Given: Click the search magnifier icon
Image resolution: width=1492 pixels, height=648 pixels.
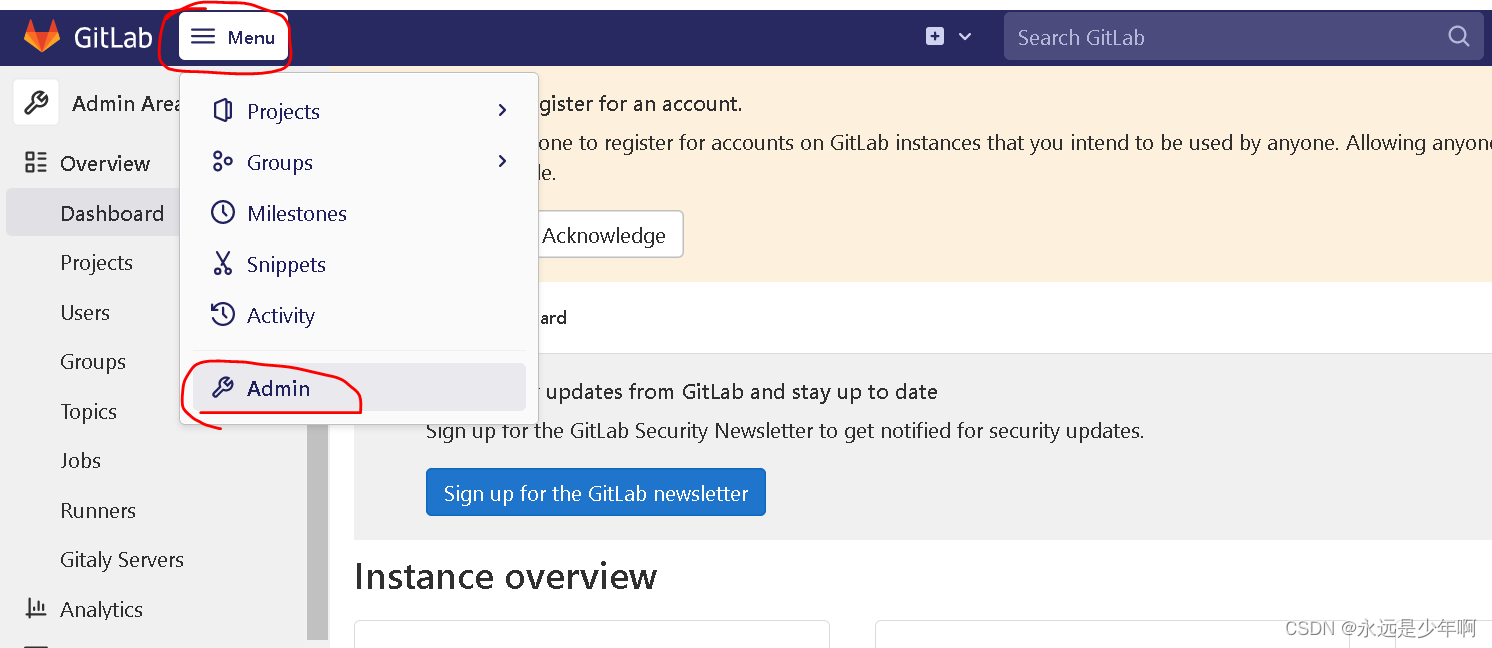Looking at the screenshot, I should (1458, 37).
